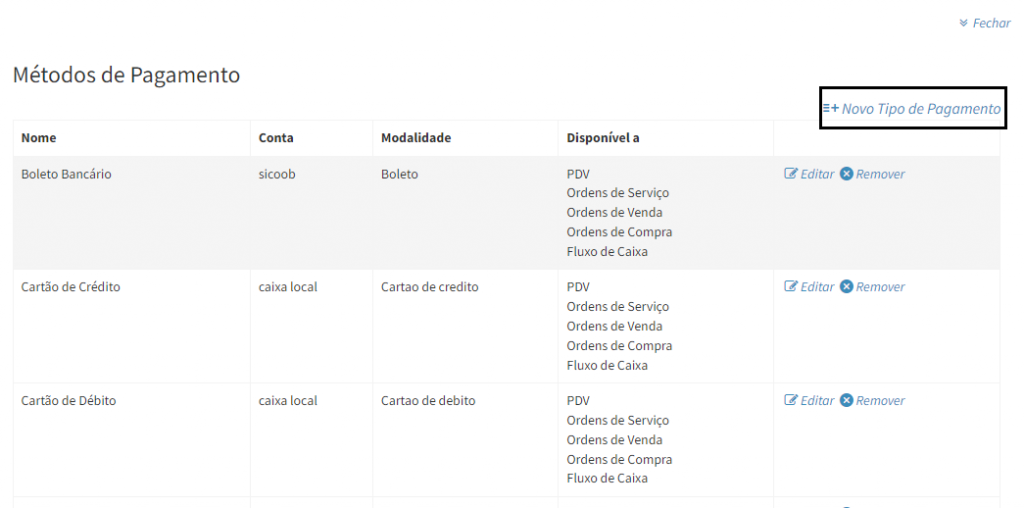Click the Modalidade column header
The image size is (1024, 508).
(x=416, y=138)
